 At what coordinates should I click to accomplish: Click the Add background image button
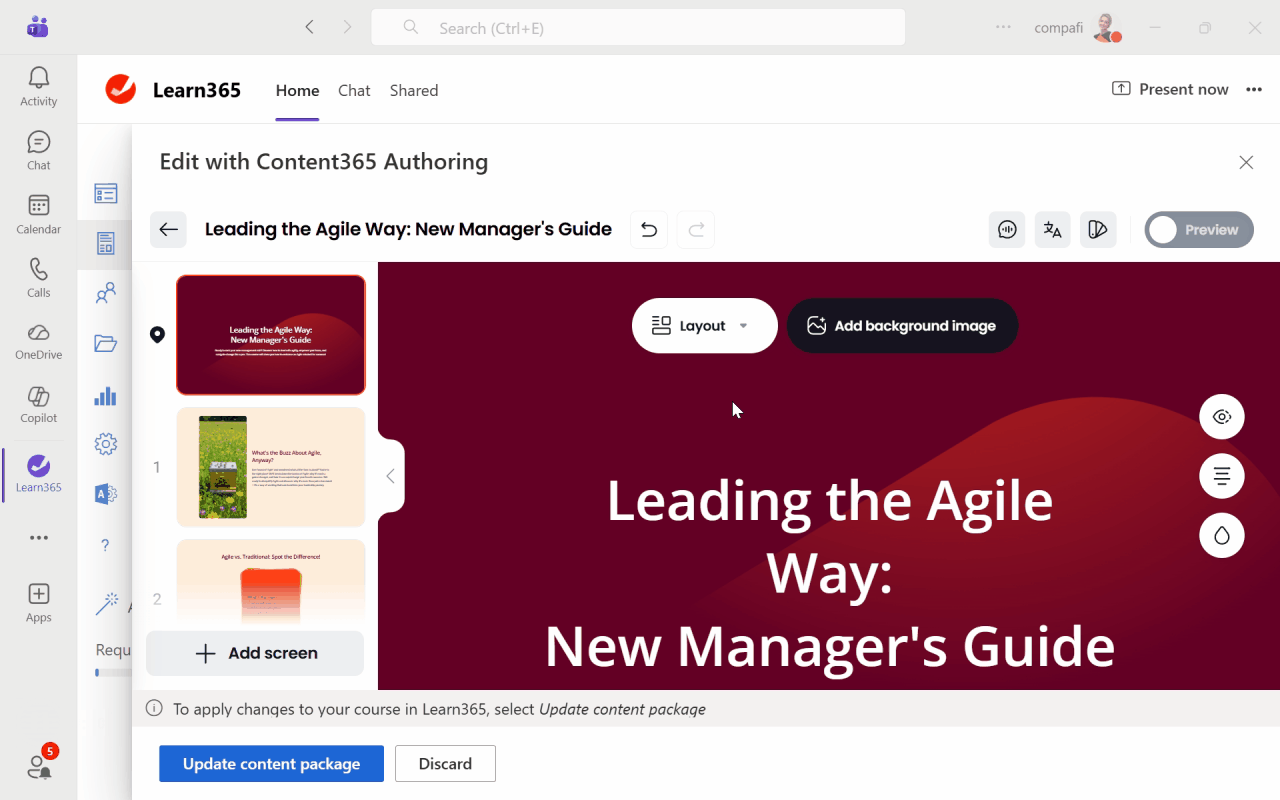[902, 325]
